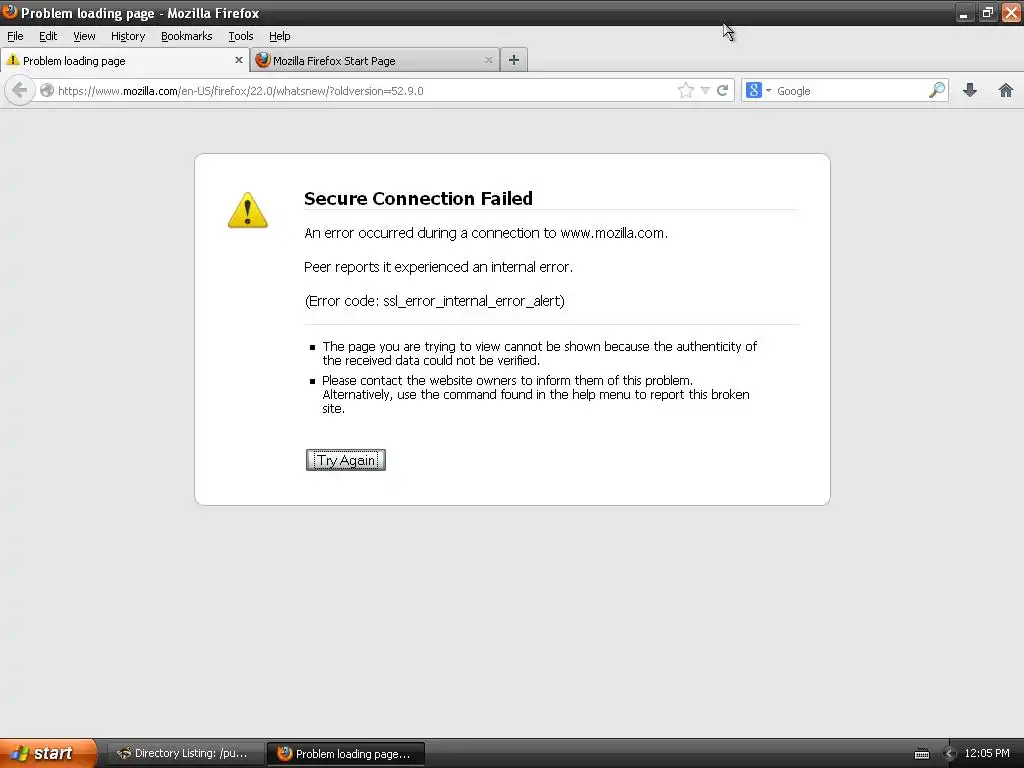
Task: Click the Try Again button
Action: pyautogui.click(x=345, y=460)
